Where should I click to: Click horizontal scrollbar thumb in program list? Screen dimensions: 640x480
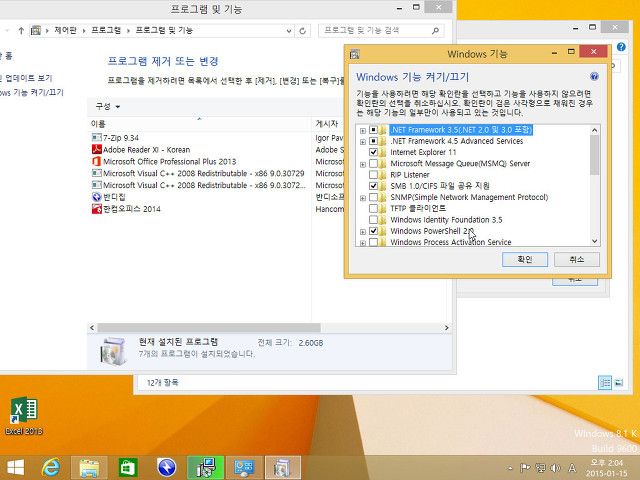point(209,328)
